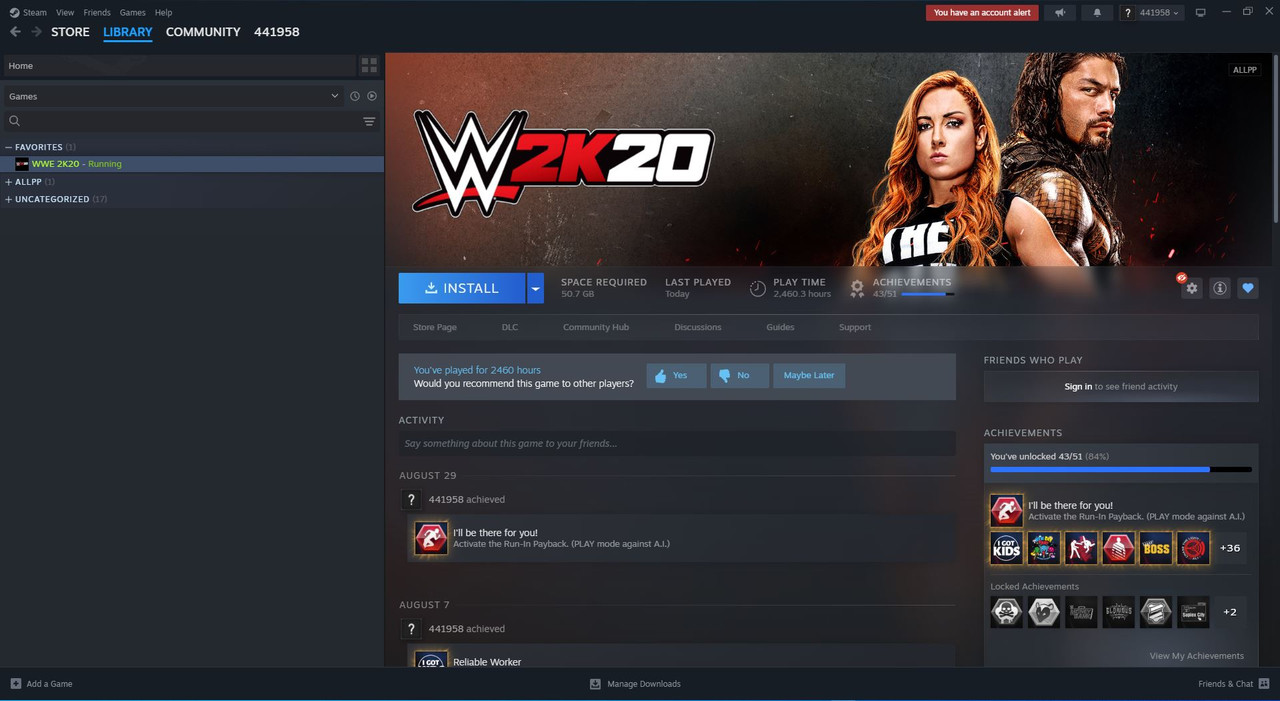Click the Home library button

pyautogui.click(x=179, y=66)
